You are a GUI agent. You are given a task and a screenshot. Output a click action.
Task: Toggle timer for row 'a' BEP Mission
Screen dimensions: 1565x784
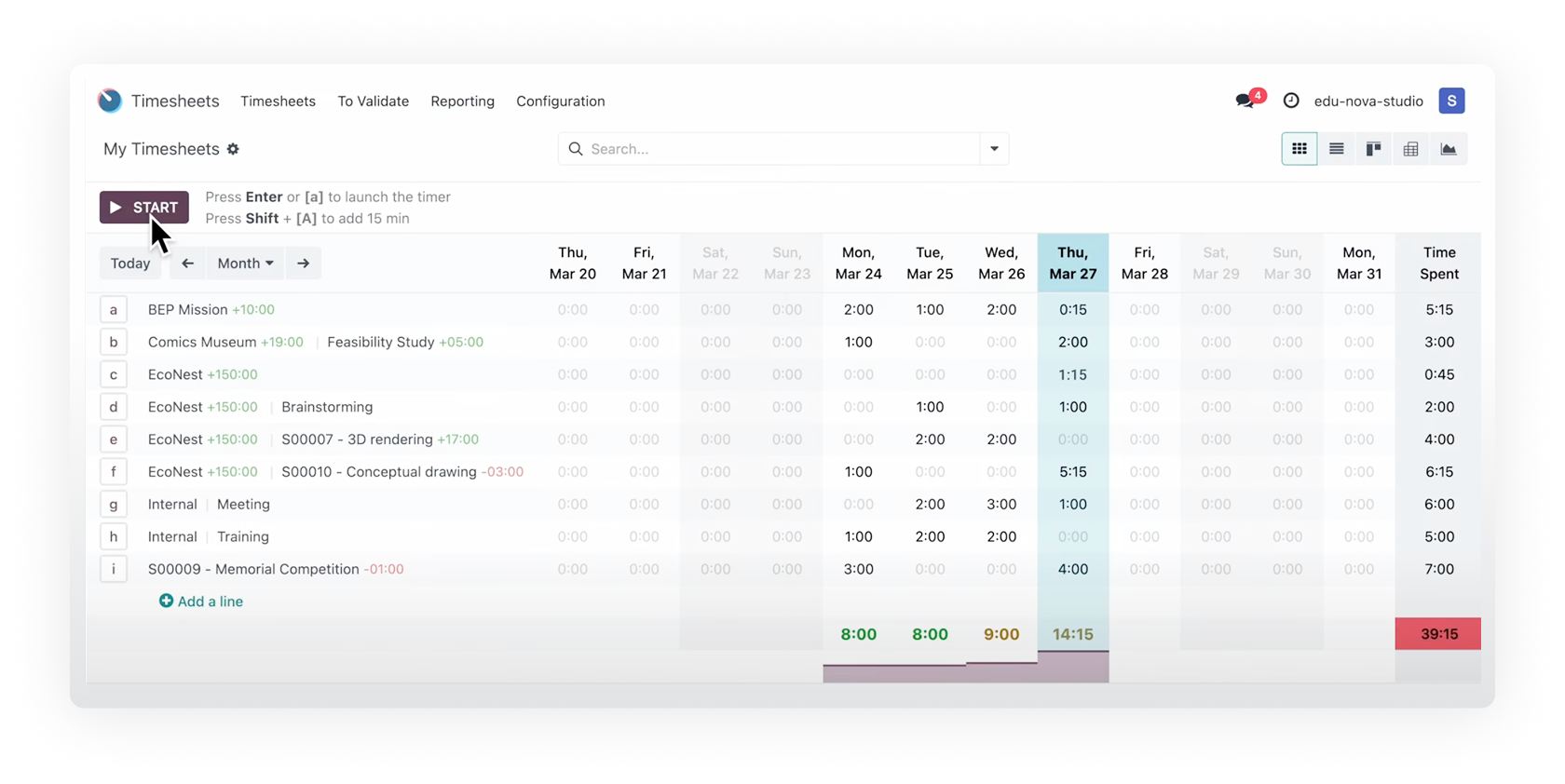click(x=114, y=310)
